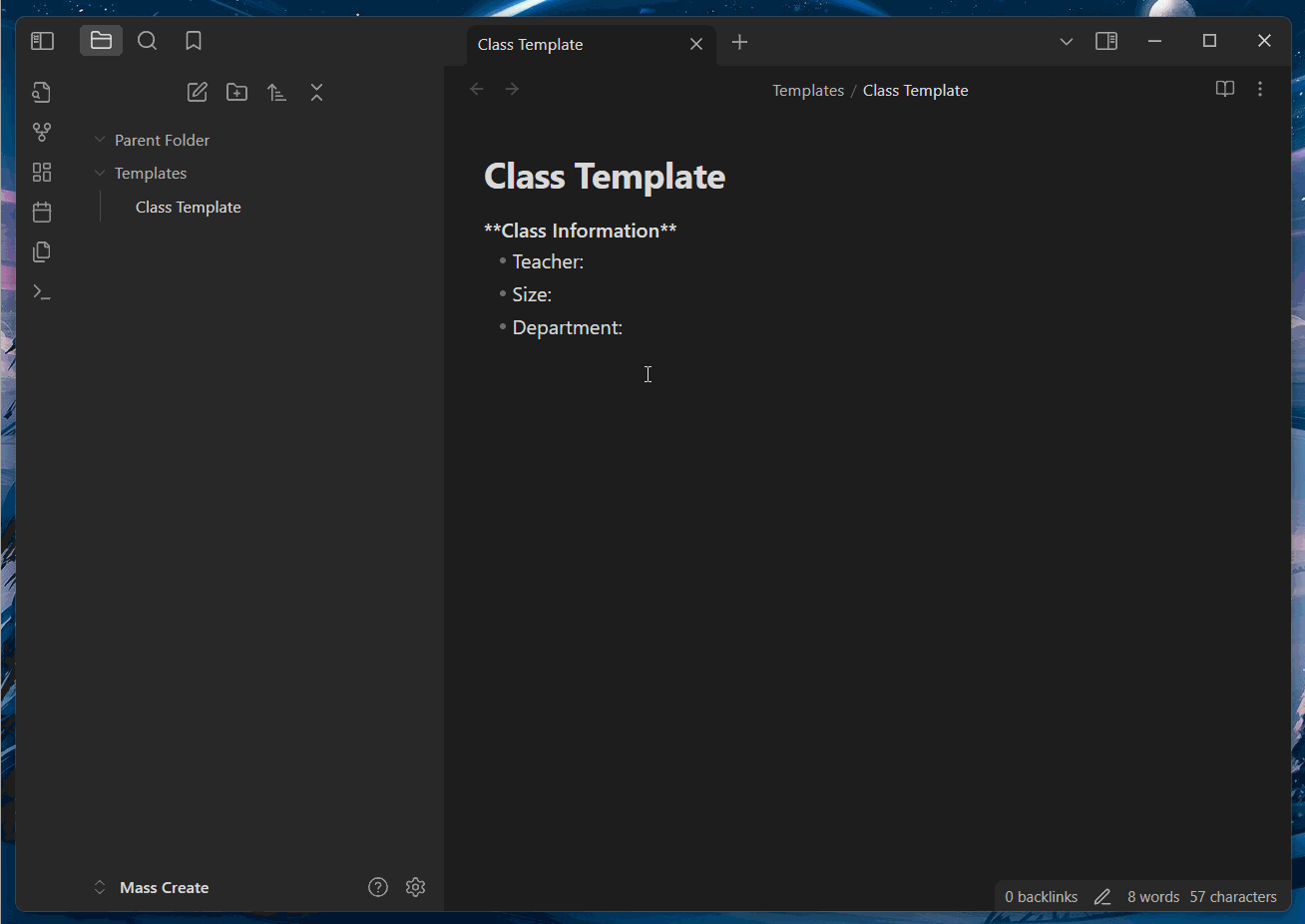Maximize the Obsidian window
The image size is (1305, 924).
(x=1210, y=41)
